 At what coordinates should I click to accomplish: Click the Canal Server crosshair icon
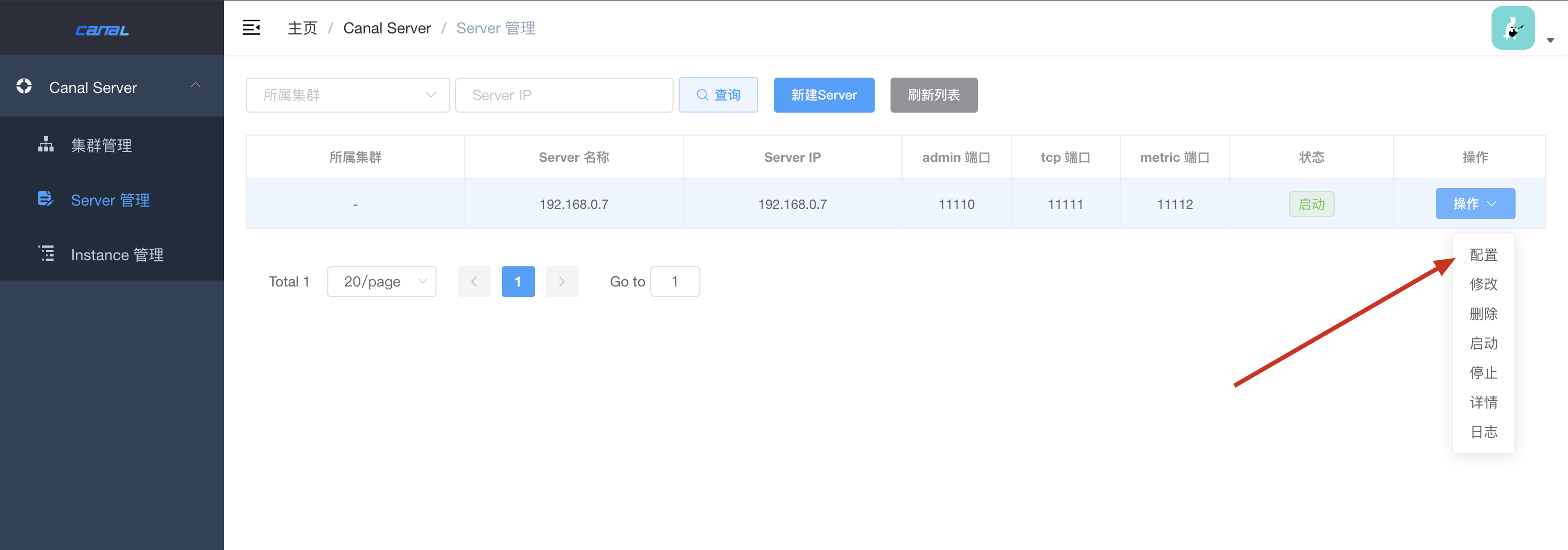click(x=23, y=86)
